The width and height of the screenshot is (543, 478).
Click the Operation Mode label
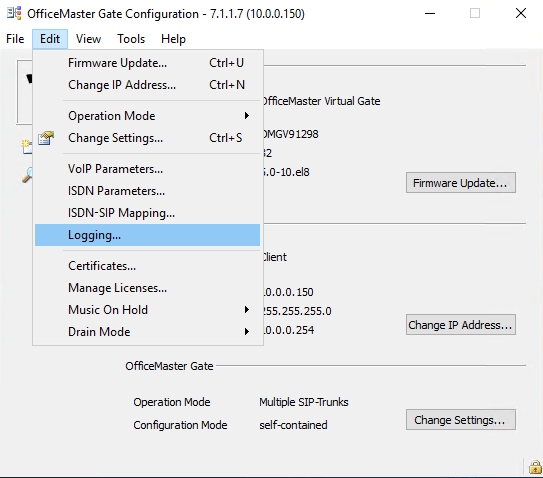pyautogui.click(x=172, y=402)
